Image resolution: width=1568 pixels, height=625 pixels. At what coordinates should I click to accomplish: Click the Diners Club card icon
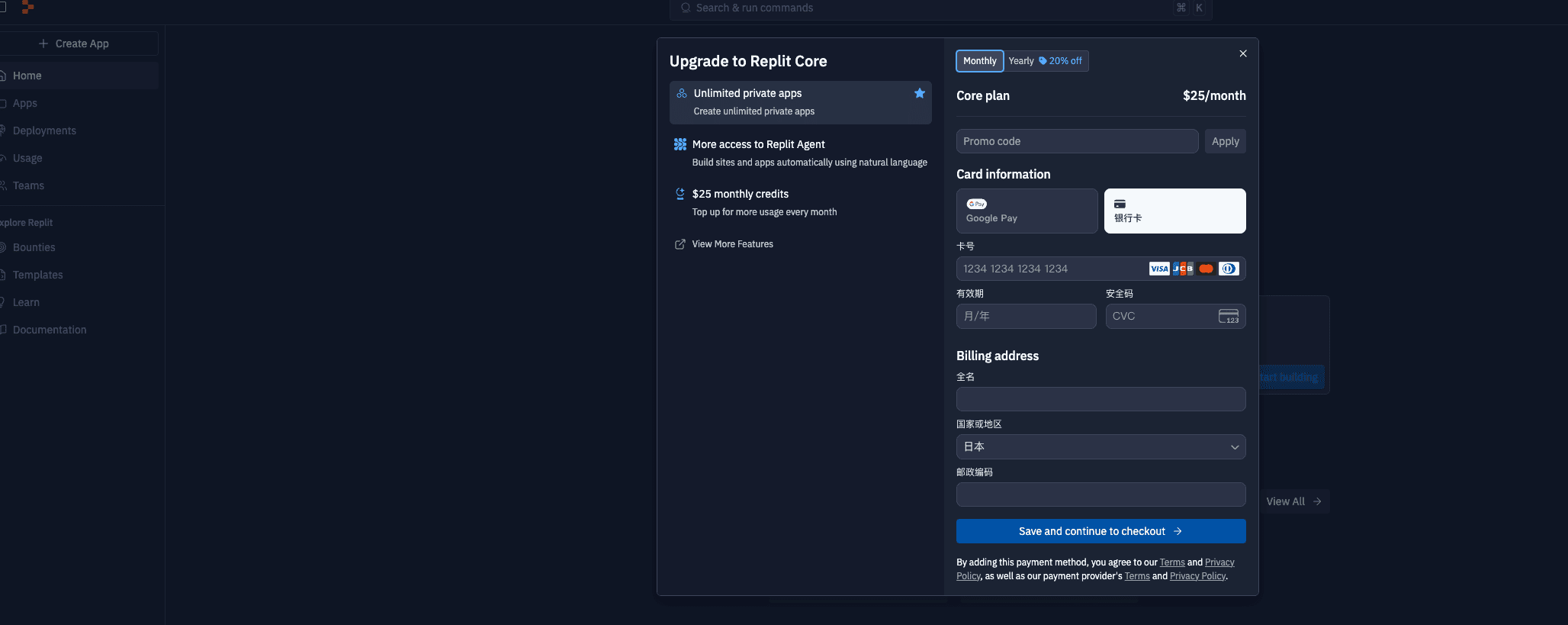1229,269
